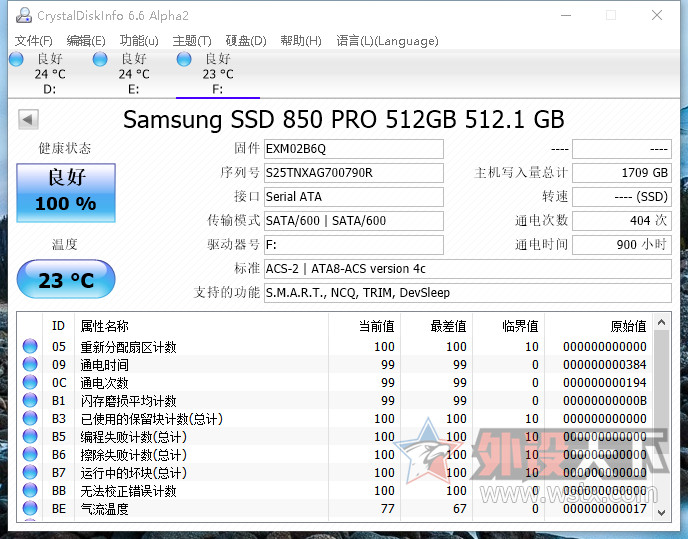This screenshot has width=688, height=539.
Task: Click the 当前值 column header
Action: coord(365,326)
